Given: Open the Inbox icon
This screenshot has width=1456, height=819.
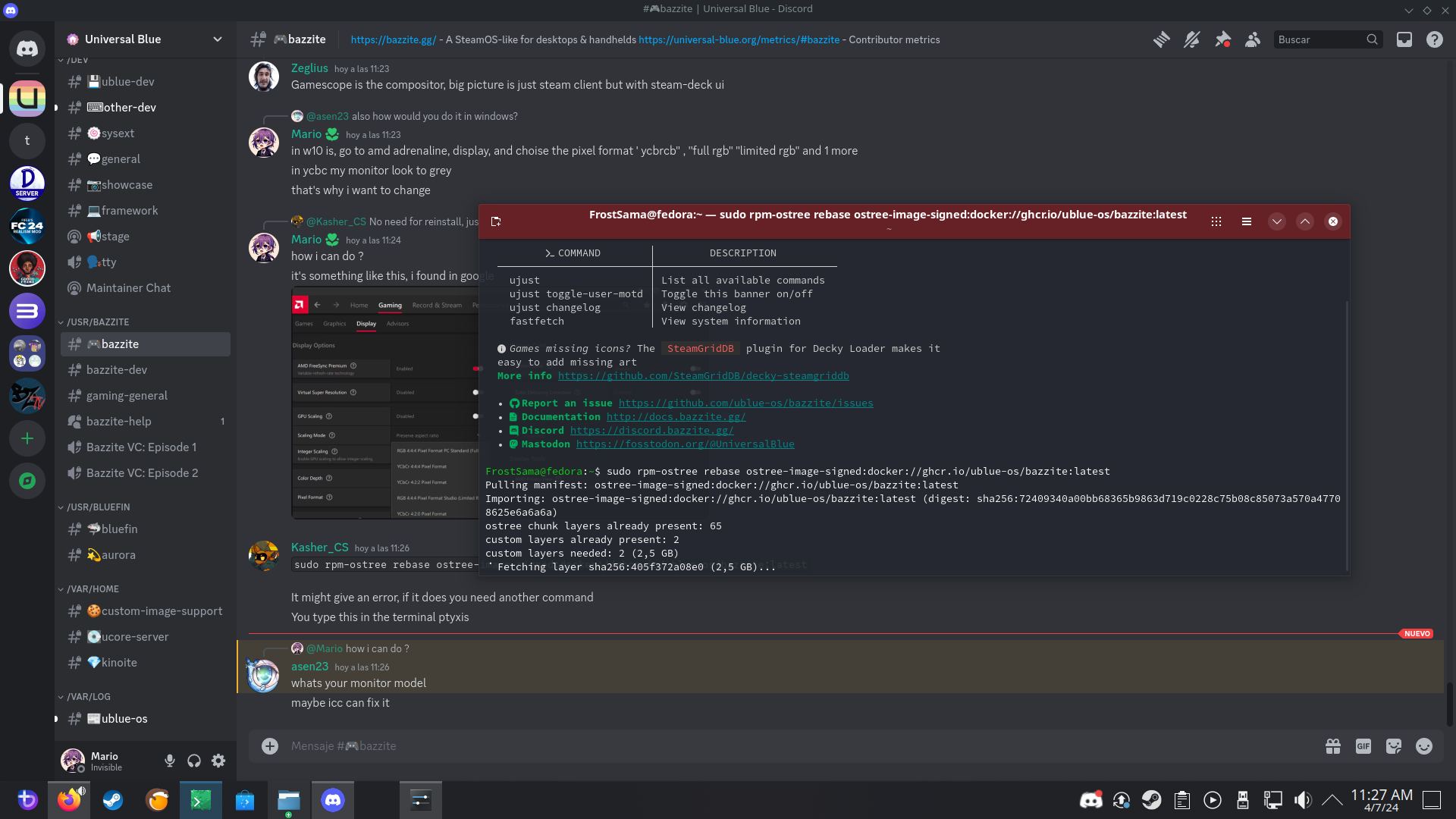Looking at the screenshot, I should 1404,39.
